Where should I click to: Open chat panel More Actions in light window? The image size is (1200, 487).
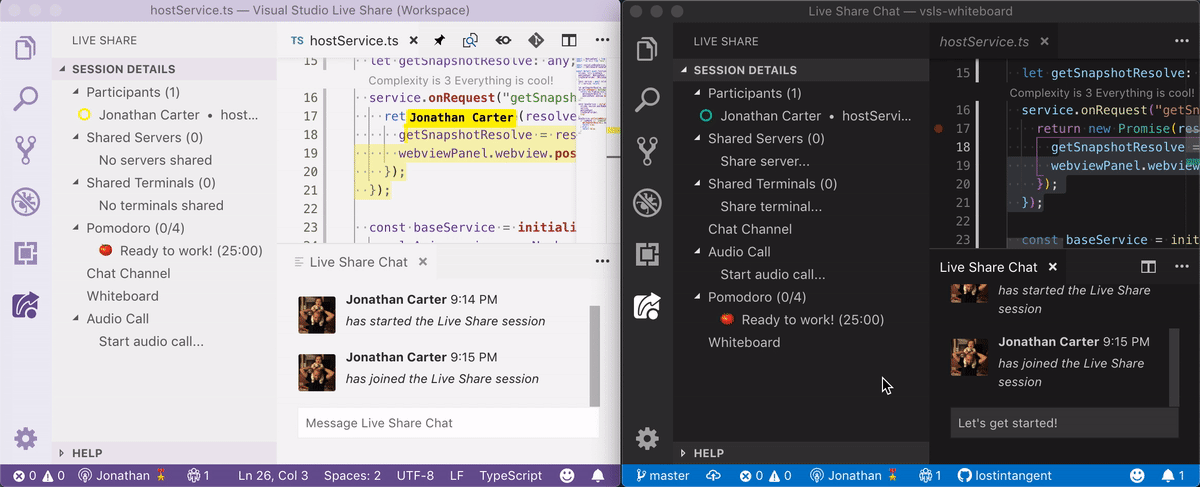click(x=601, y=261)
